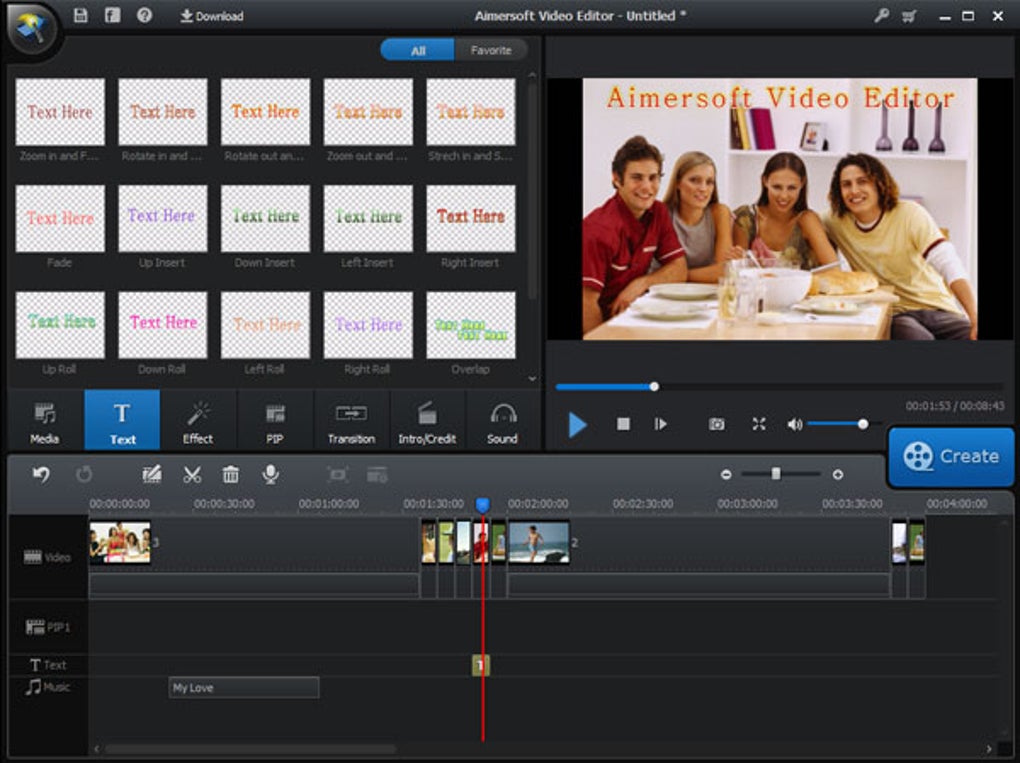Select the All filter toggle
The height and width of the screenshot is (763, 1020).
[x=418, y=50]
